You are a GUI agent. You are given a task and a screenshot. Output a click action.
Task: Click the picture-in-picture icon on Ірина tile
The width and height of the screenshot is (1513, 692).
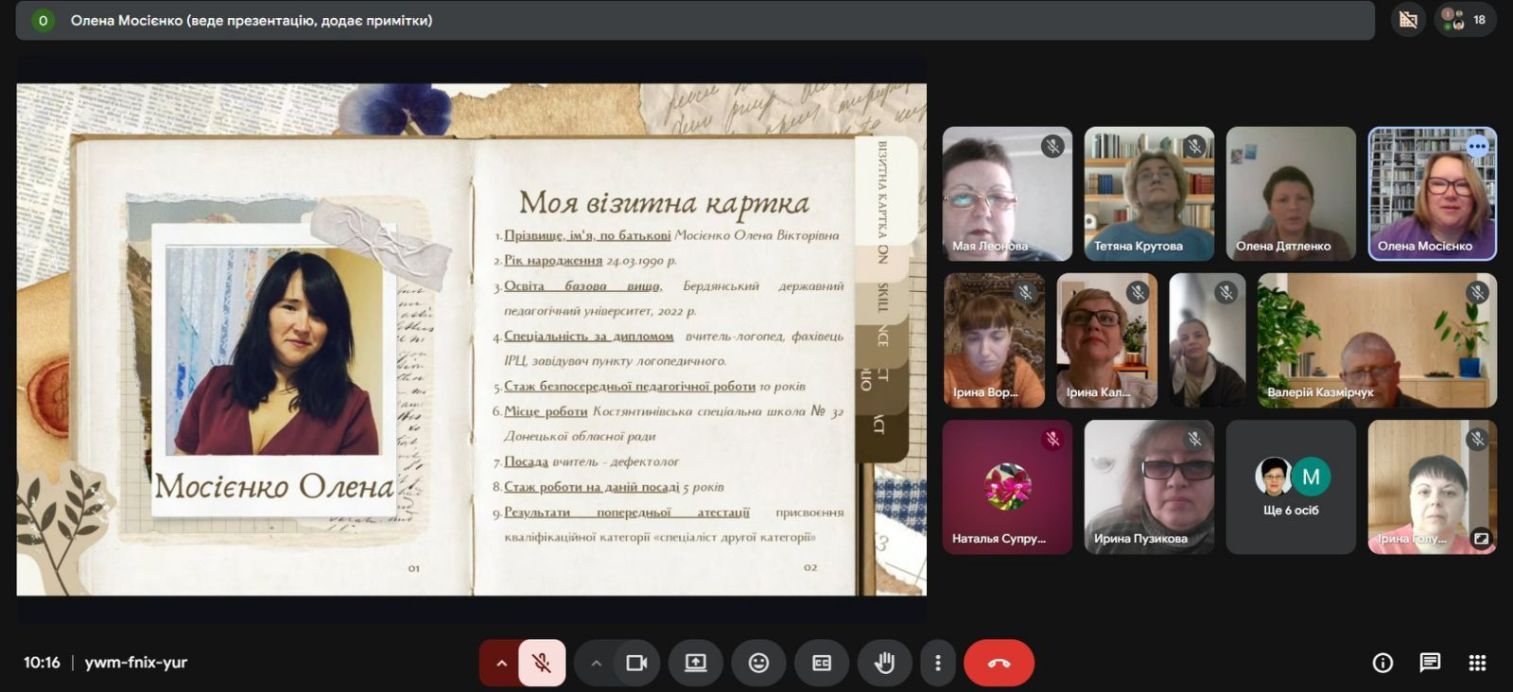tap(1481, 538)
